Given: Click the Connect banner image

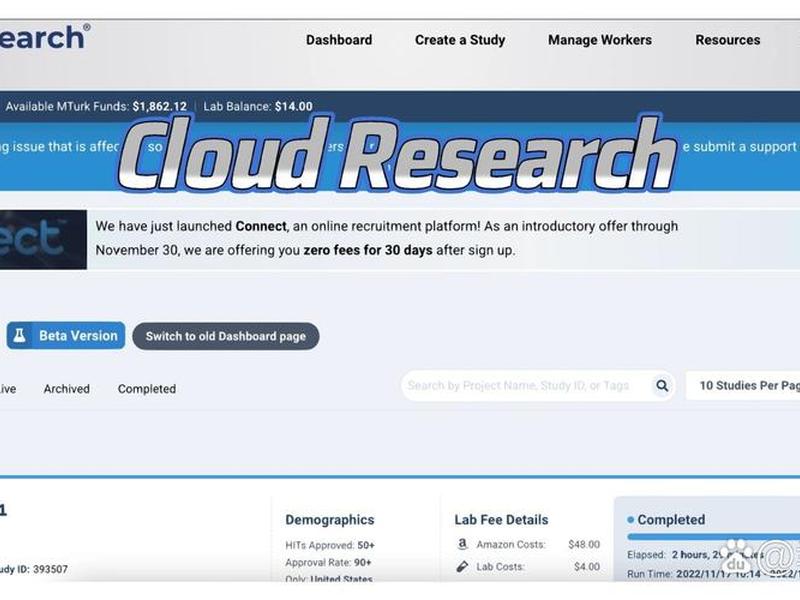Looking at the screenshot, I should [43, 239].
